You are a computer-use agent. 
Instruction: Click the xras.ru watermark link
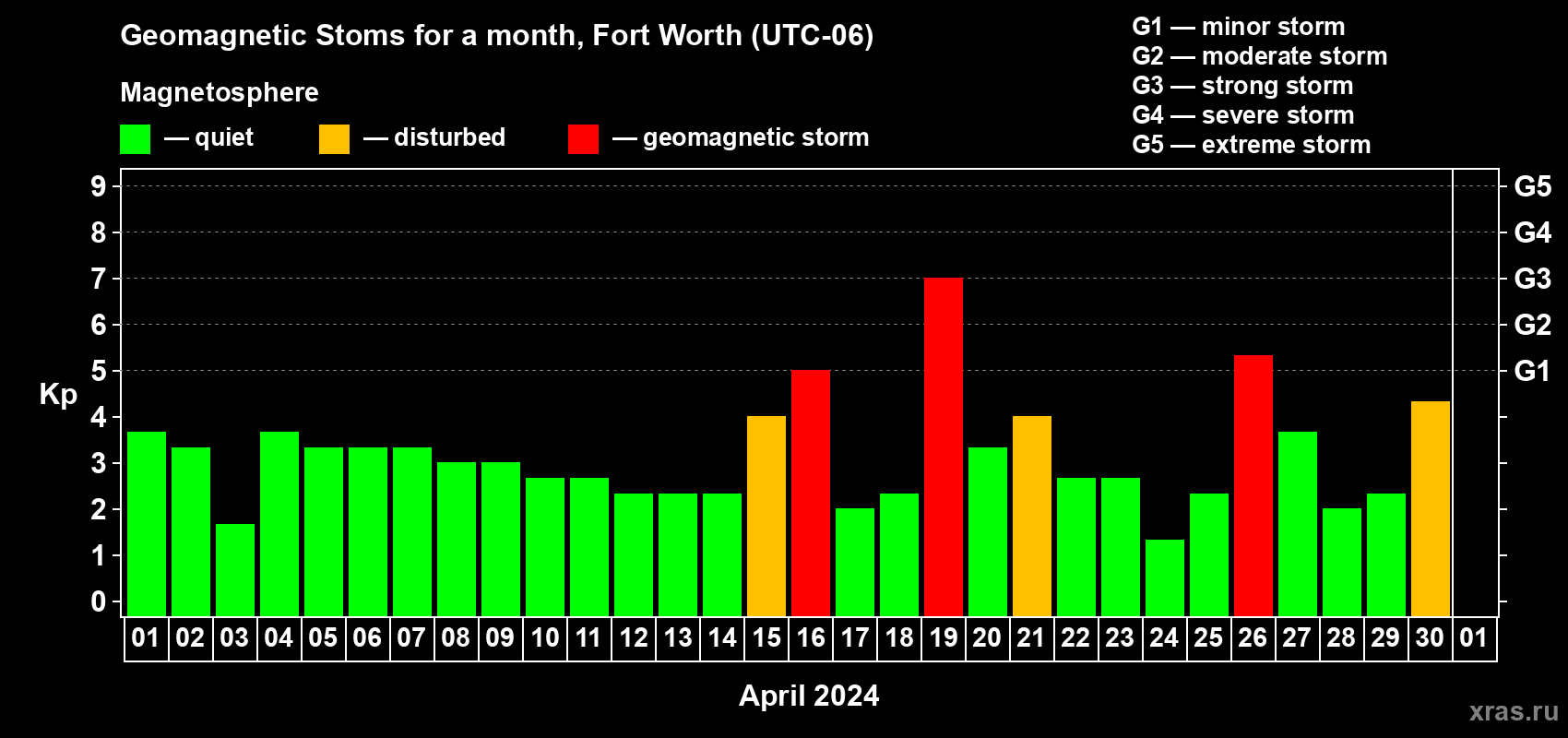click(x=1514, y=711)
